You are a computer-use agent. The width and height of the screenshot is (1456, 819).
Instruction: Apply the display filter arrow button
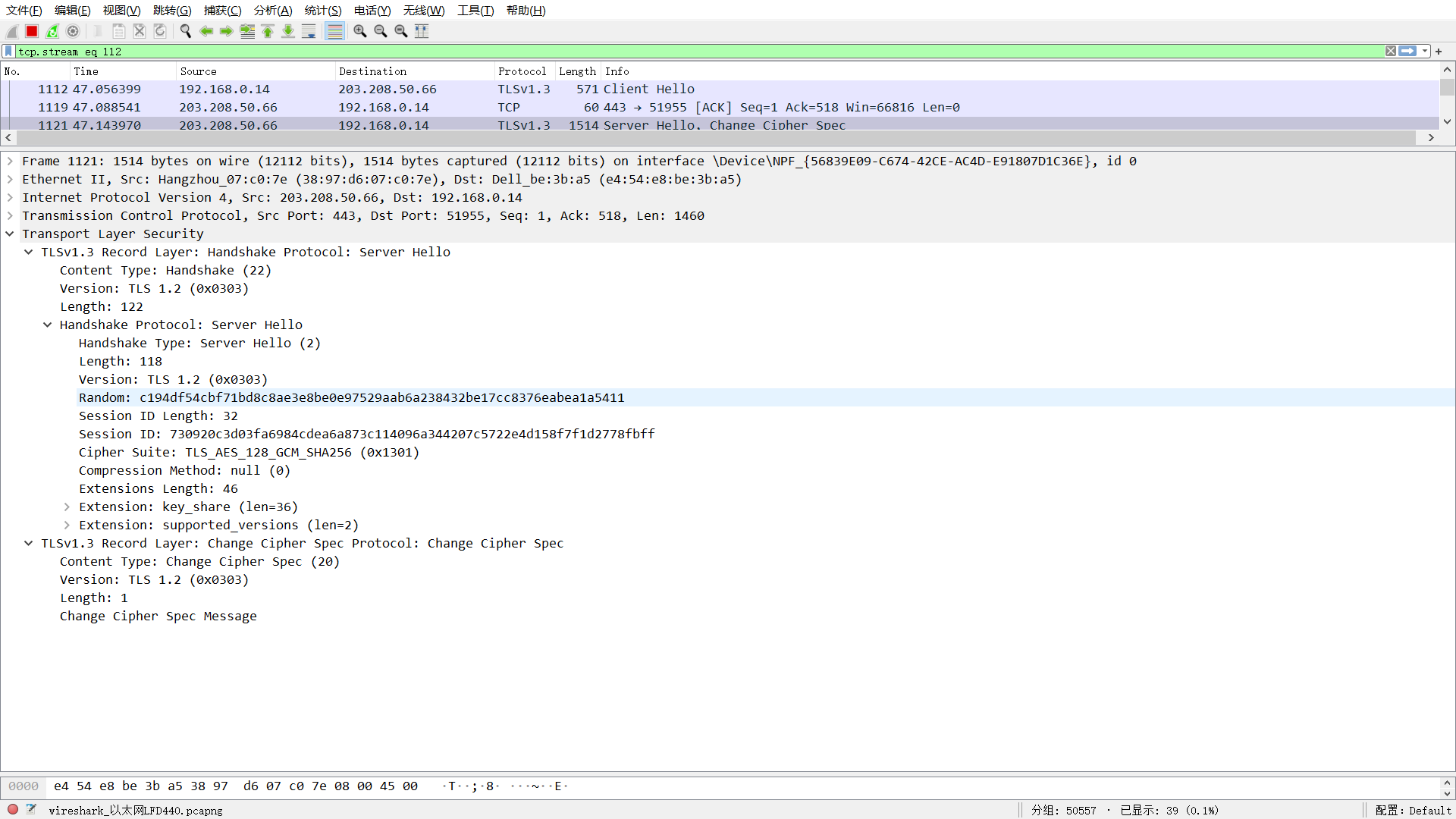click(x=1407, y=52)
